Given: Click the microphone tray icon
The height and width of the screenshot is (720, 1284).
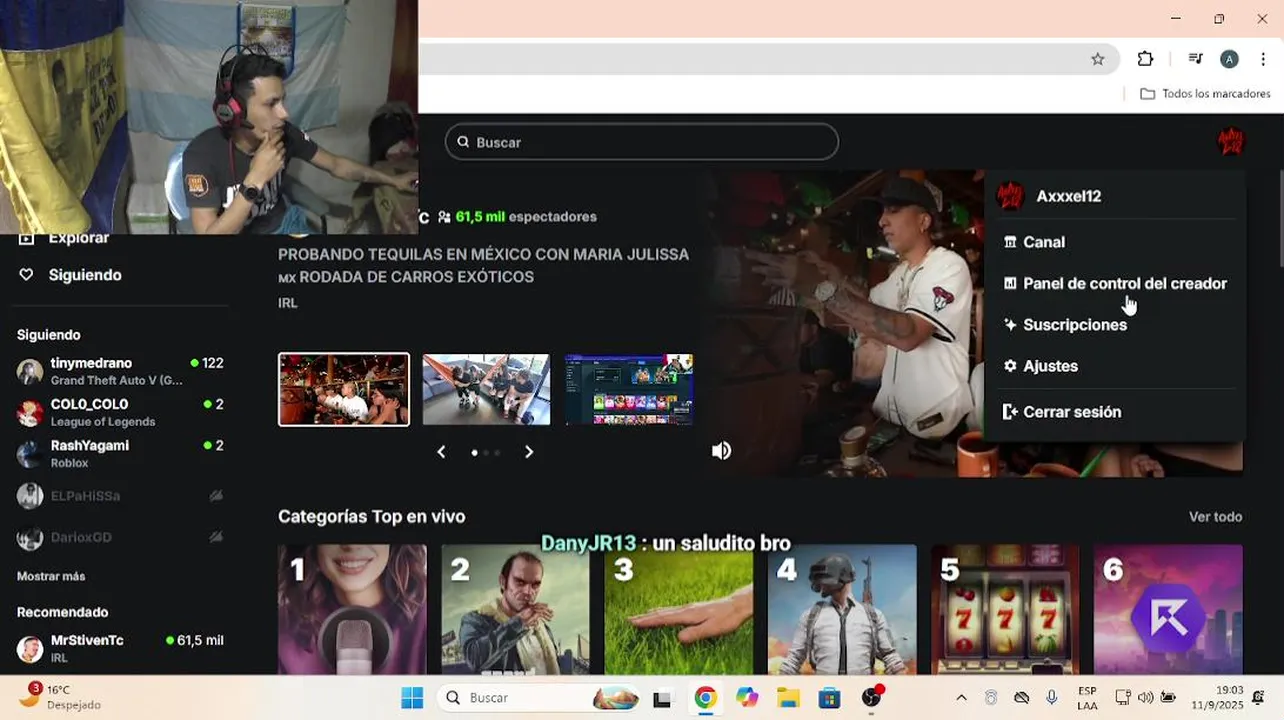Looking at the screenshot, I should 1051,698.
